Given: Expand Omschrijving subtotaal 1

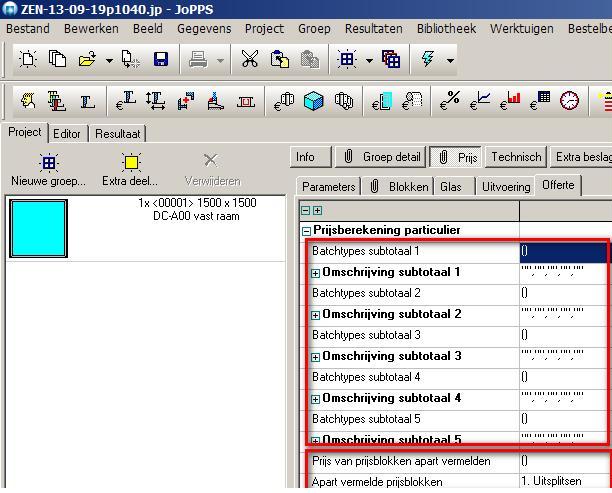Looking at the screenshot, I should tap(315, 273).
